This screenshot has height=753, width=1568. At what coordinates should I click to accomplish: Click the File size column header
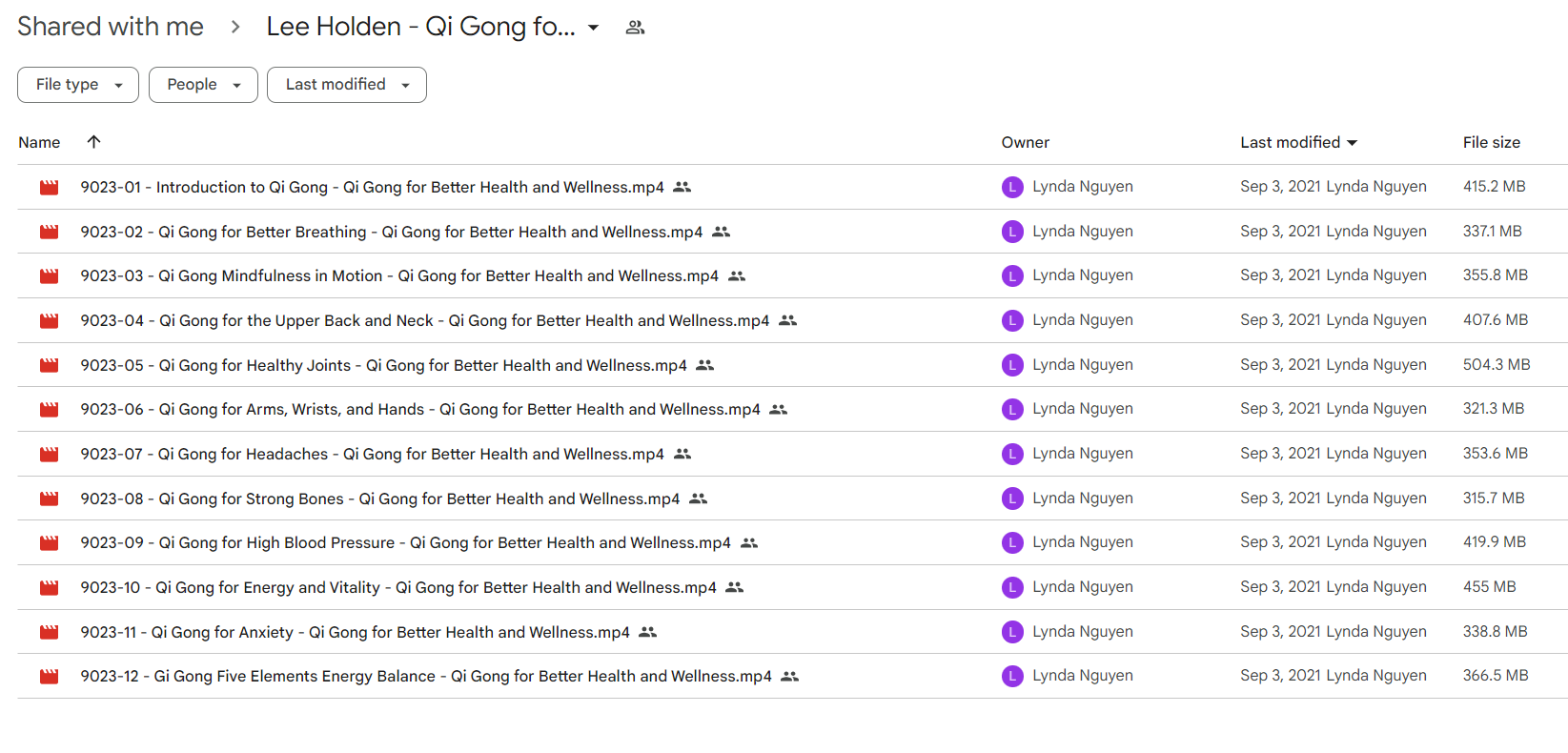point(1492,142)
